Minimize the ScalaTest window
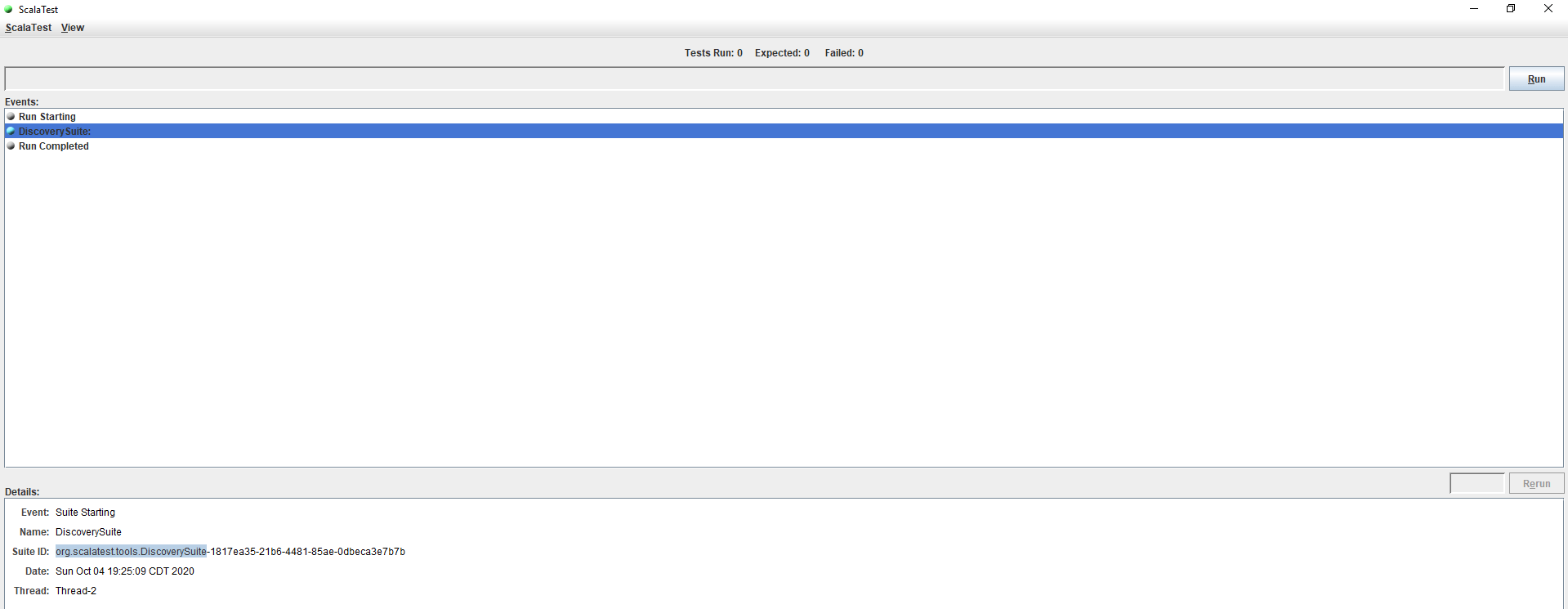 tap(1474, 9)
